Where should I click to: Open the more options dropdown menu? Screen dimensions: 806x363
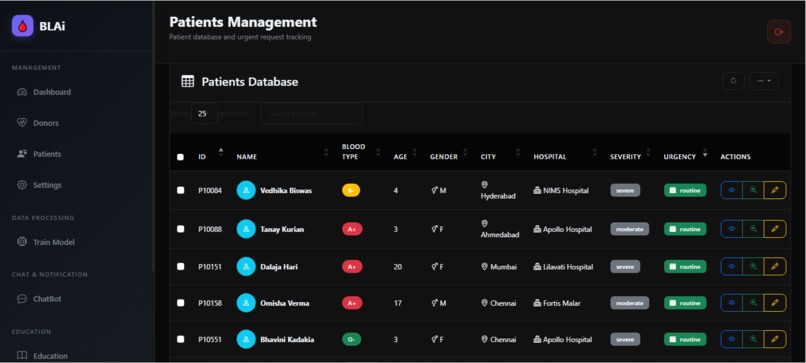click(x=763, y=81)
